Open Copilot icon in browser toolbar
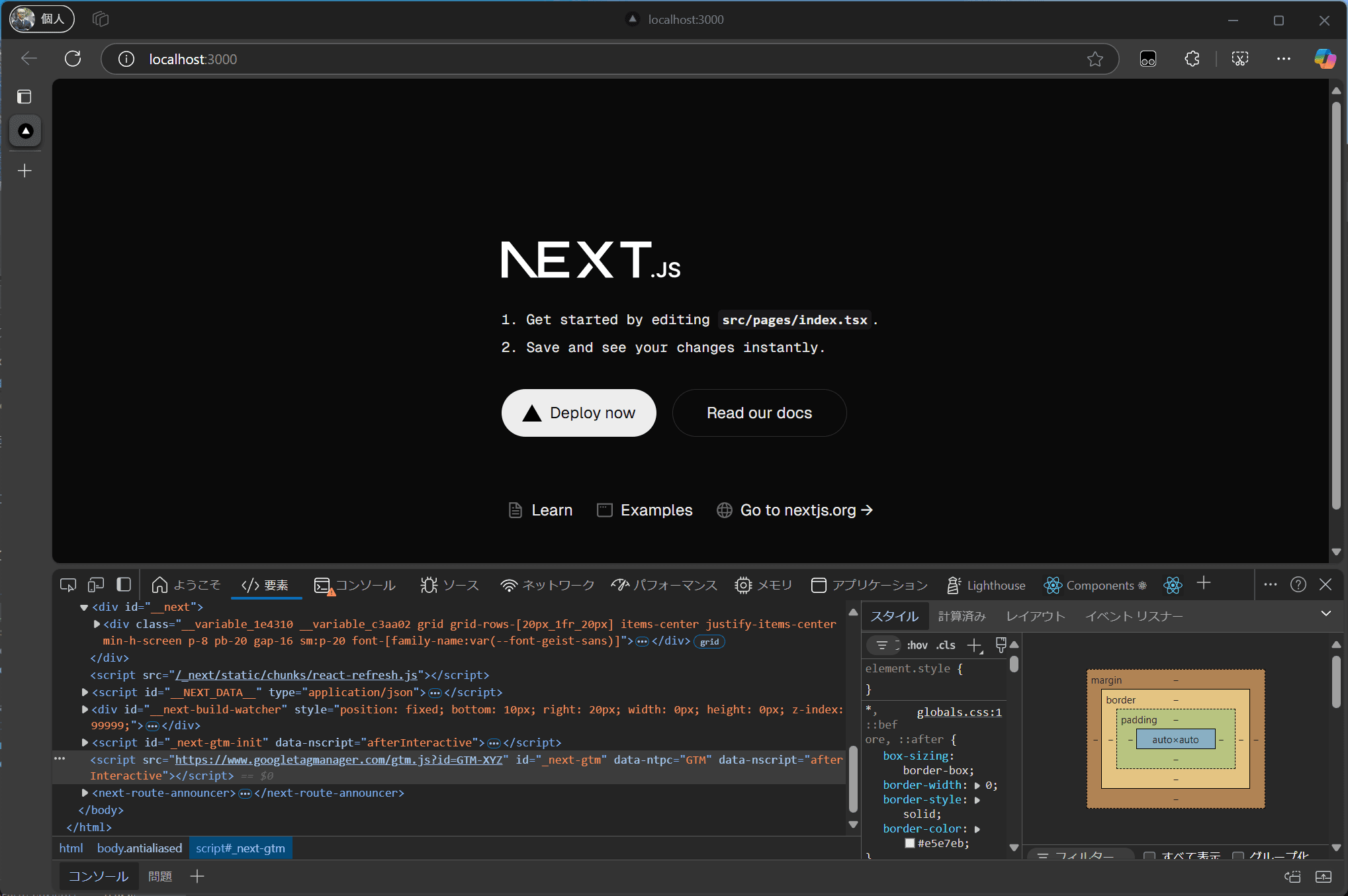The image size is (1348, 896). 1324,59
